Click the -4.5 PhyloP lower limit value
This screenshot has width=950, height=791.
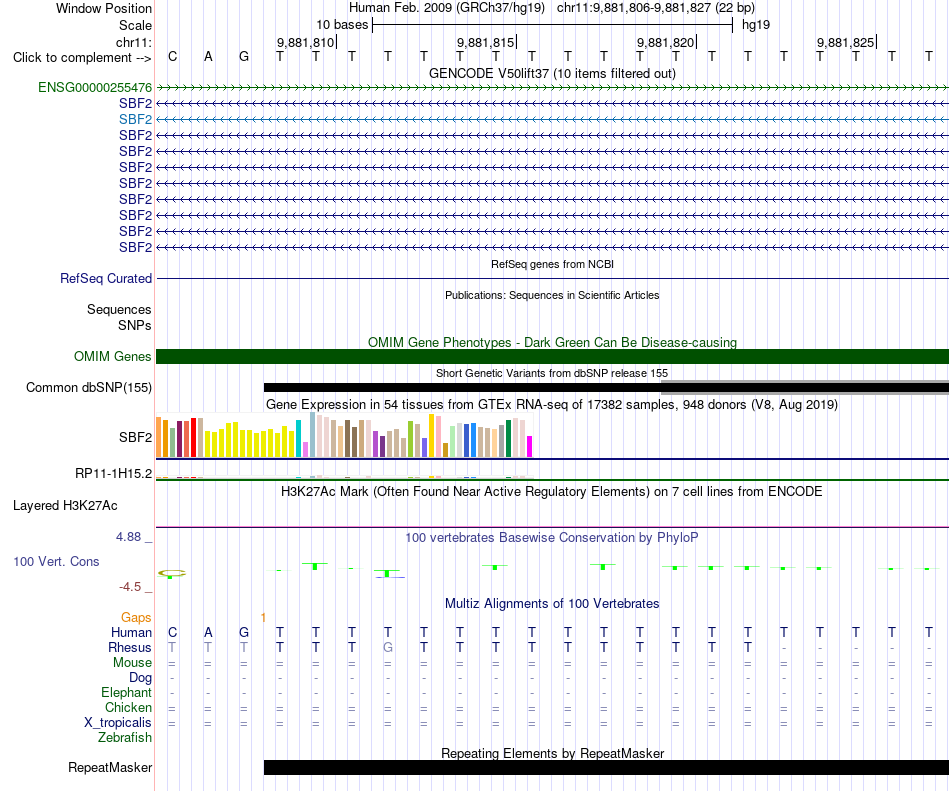point(130,586)
